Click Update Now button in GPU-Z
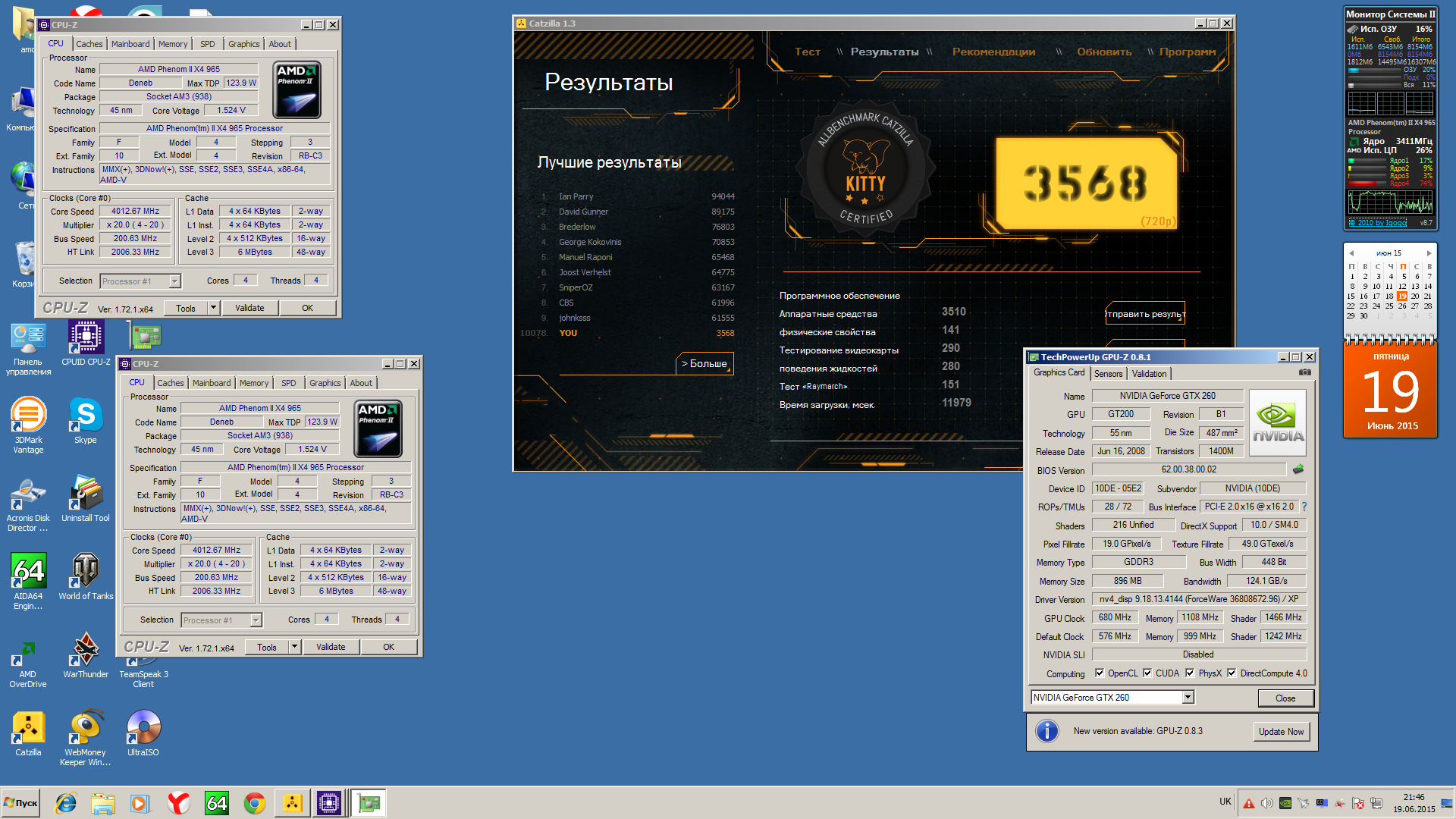The image size is (1456, 819). [x=1281, y=732]
